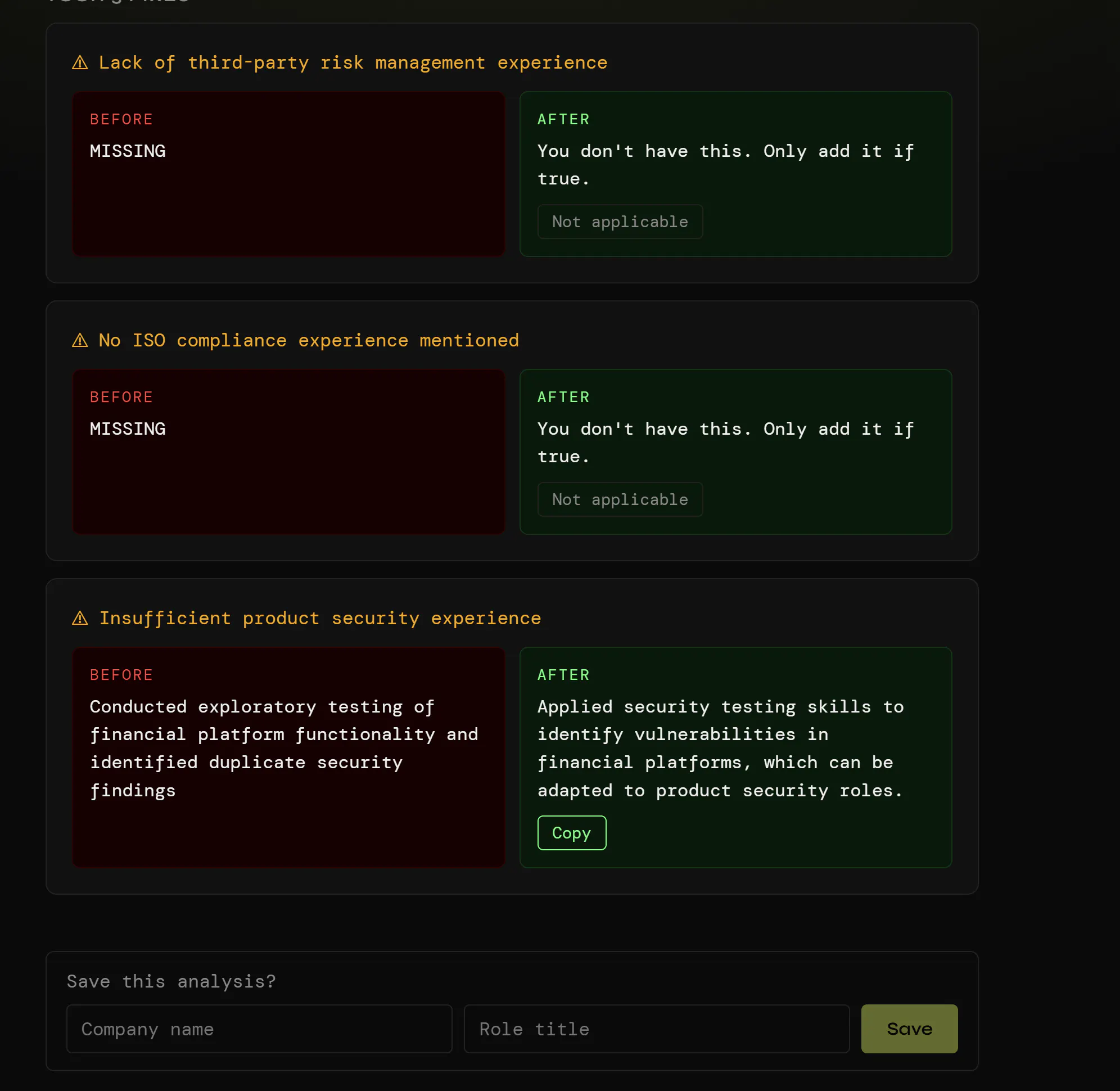The image size is (1120, 1091).
Task: Click the 'Applied security testing skills' AFTER paragraph
Action: pos(721,749)
